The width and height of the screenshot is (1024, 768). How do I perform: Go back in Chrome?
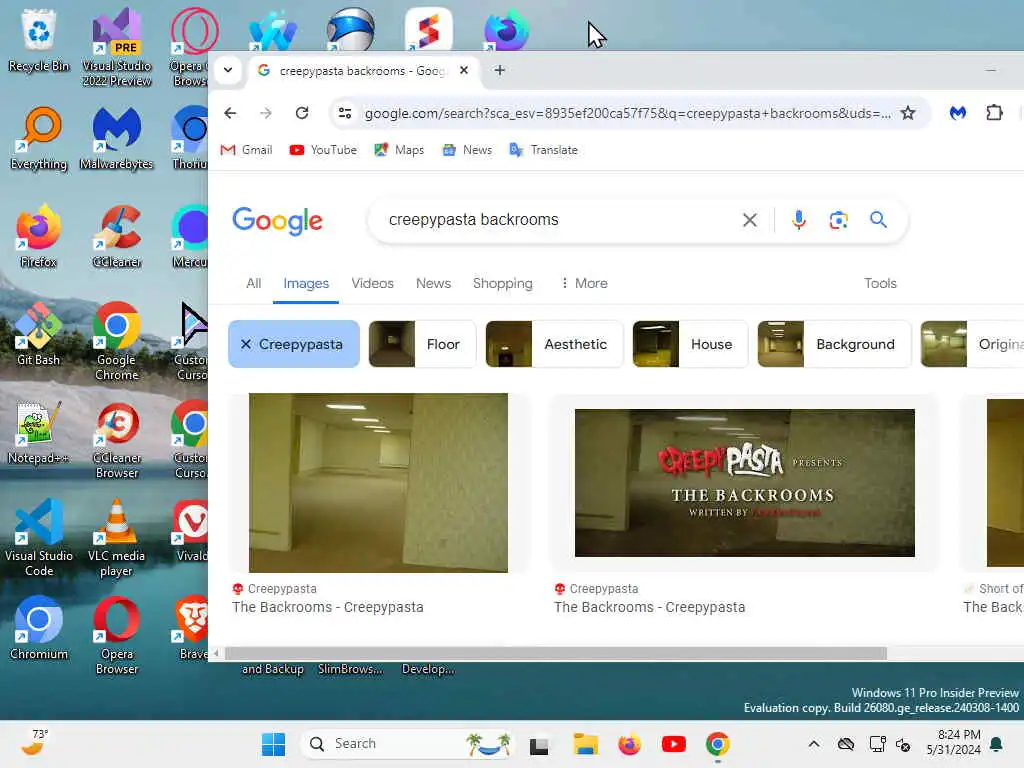tap(230, 113)
